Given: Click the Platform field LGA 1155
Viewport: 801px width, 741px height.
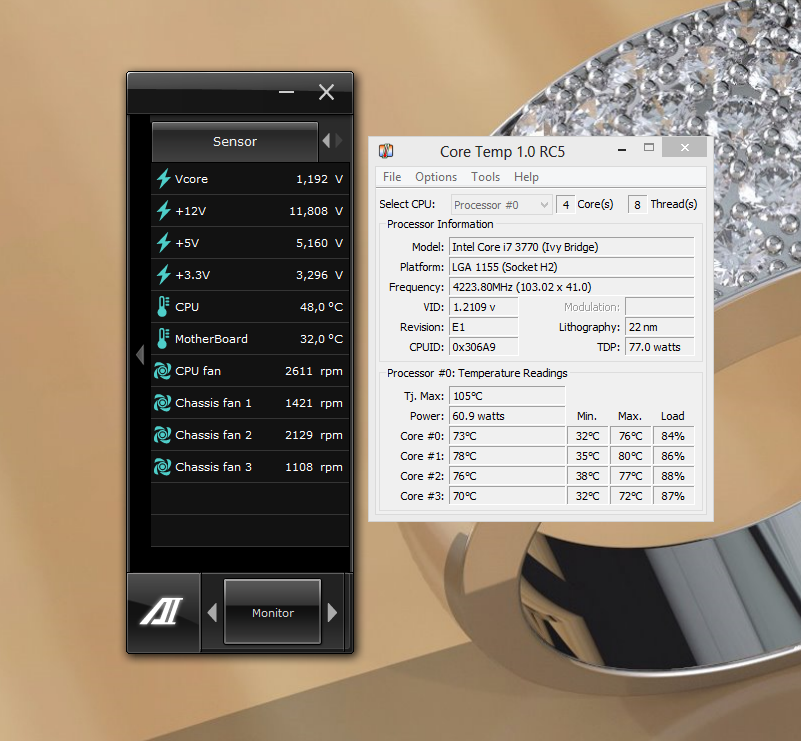Looking at the screenshot, I should pos(572,267).
